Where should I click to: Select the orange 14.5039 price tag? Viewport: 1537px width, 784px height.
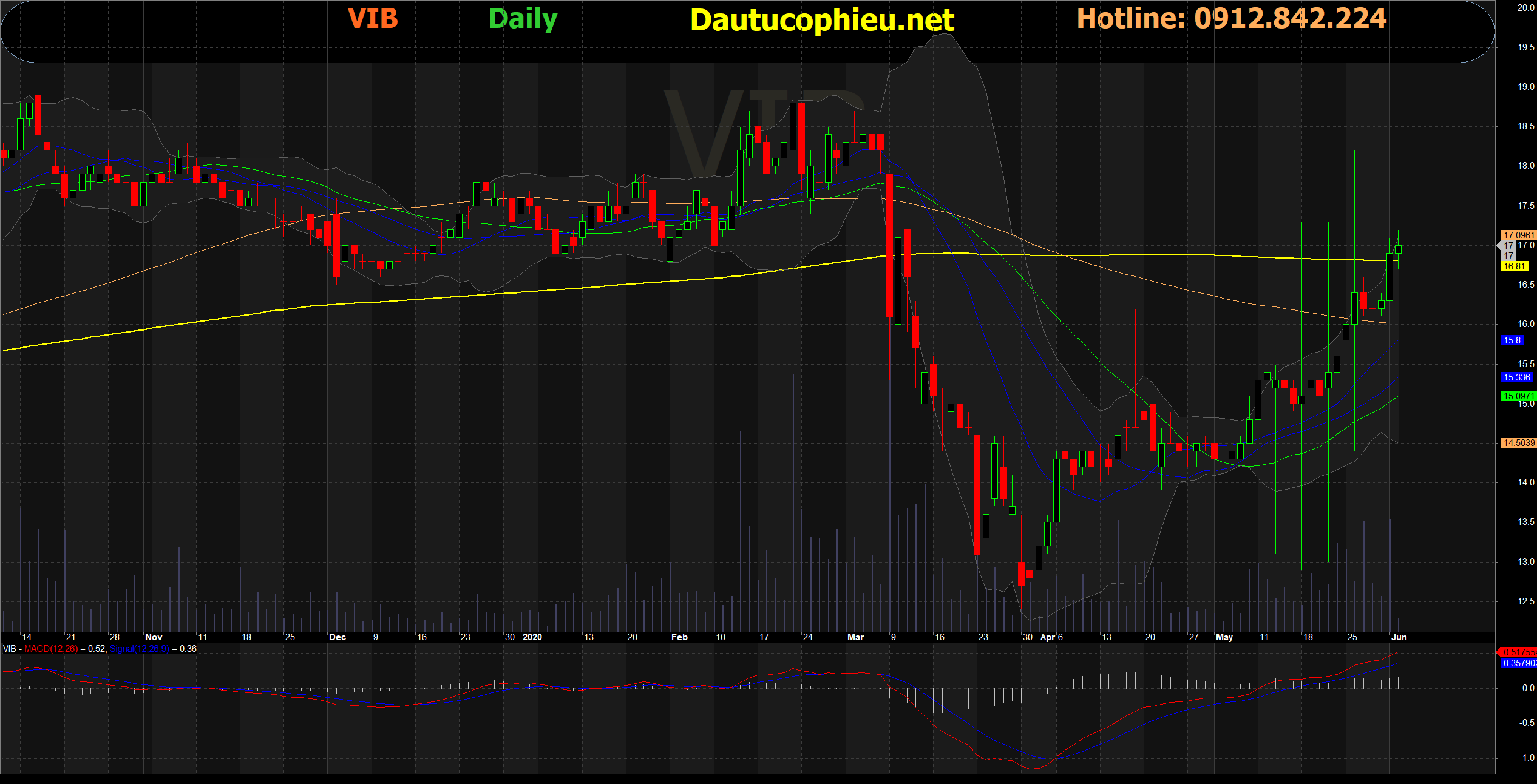point(1518,443)
